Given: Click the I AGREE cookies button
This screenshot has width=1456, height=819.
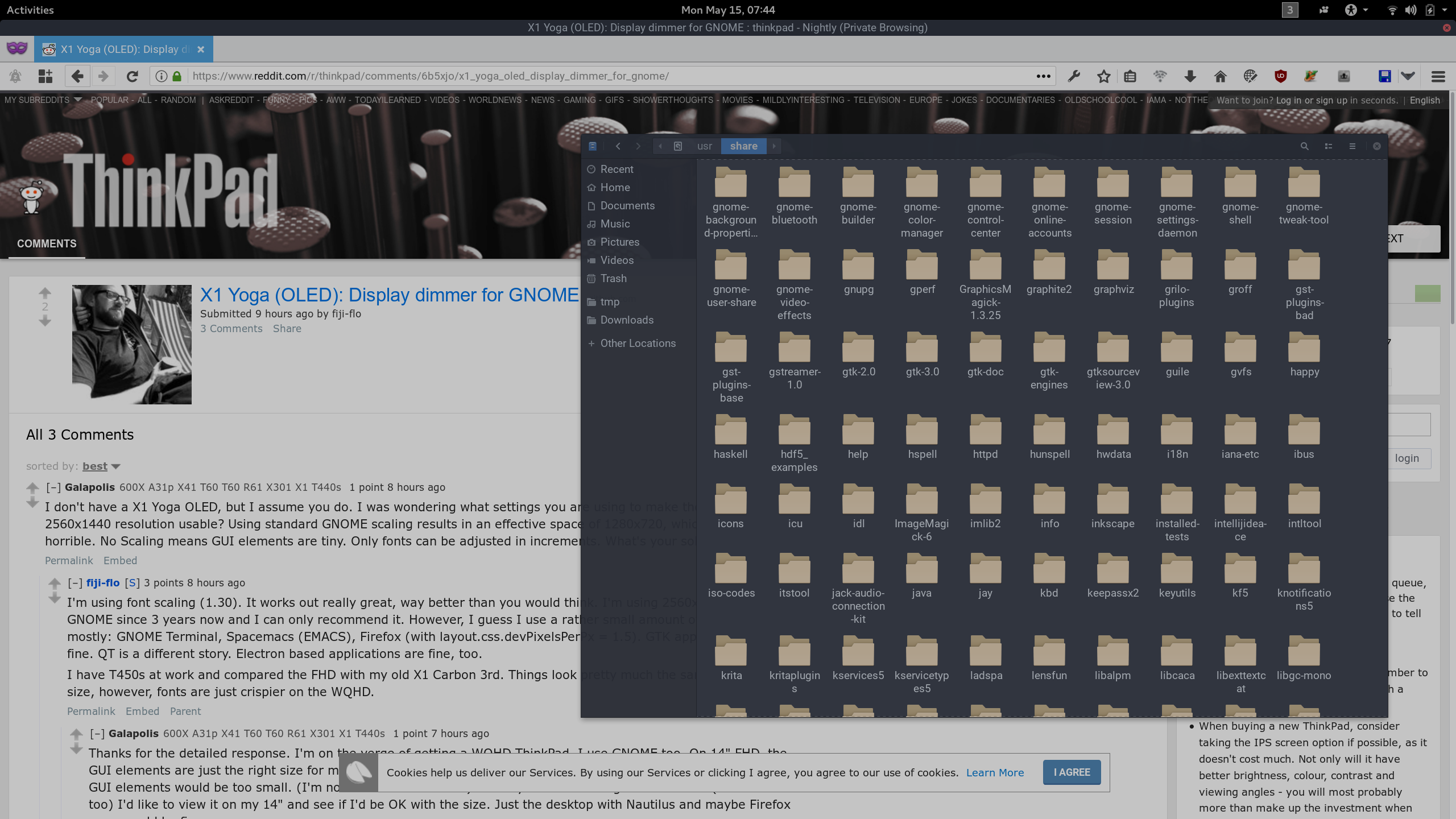Looking at the screenshot, I should click(x=1072, y=772).
